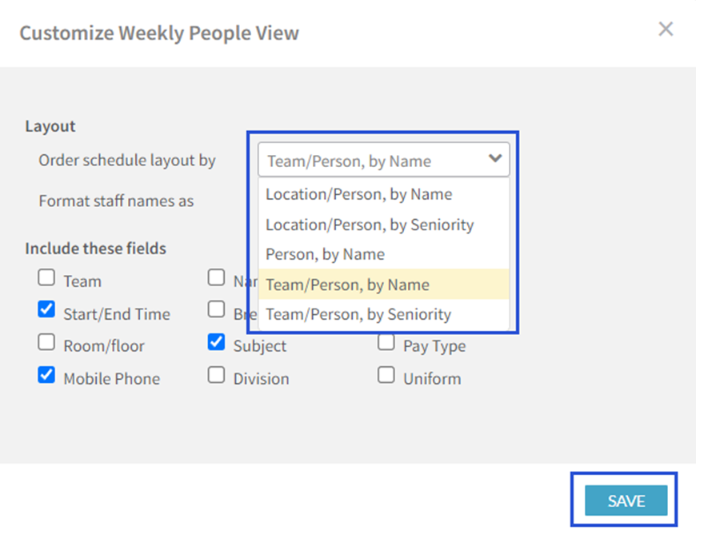701x533 pixels.
Task: Click the Customize Weekly People View title
Action: (x=159, y=33)
